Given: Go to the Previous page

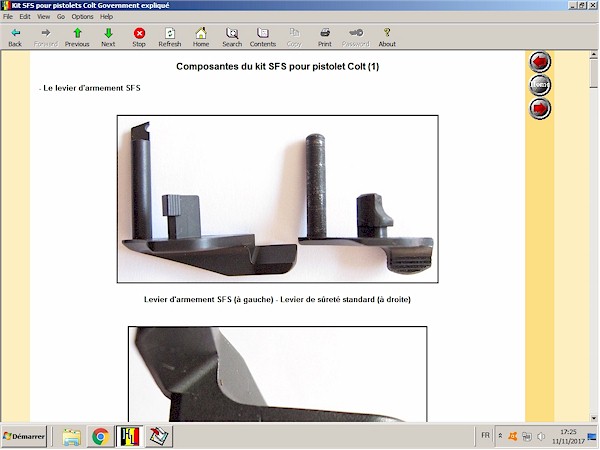Looking at the screenshot, I should [77, 37].
